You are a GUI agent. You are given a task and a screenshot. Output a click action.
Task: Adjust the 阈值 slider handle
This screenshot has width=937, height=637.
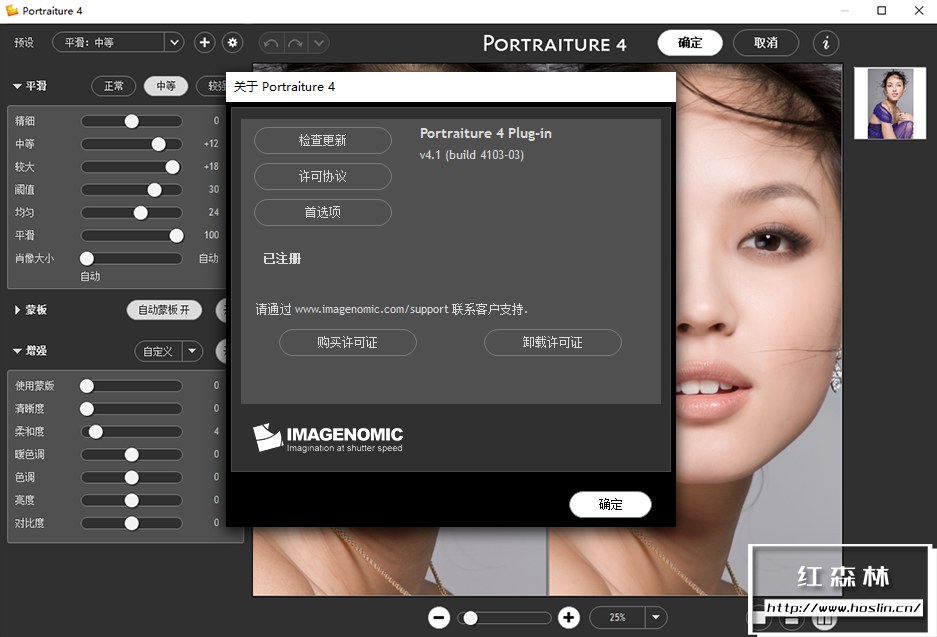point(154,190)
